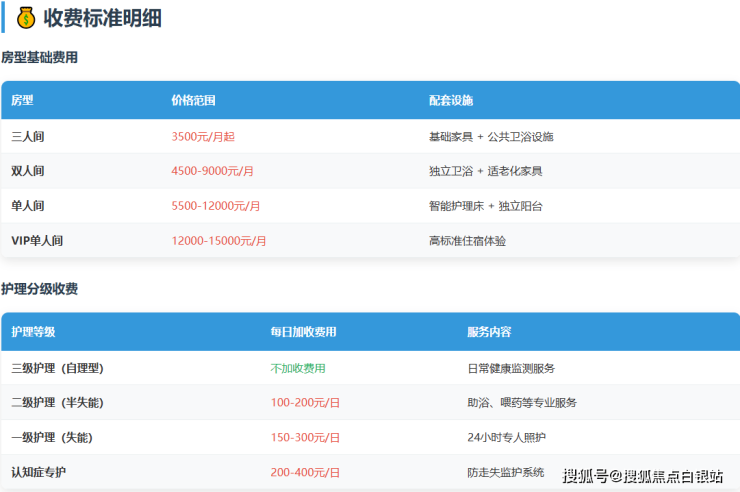Click the 护理等级 column header
Viewport: 740px width, 492px height.
[33, 332]
